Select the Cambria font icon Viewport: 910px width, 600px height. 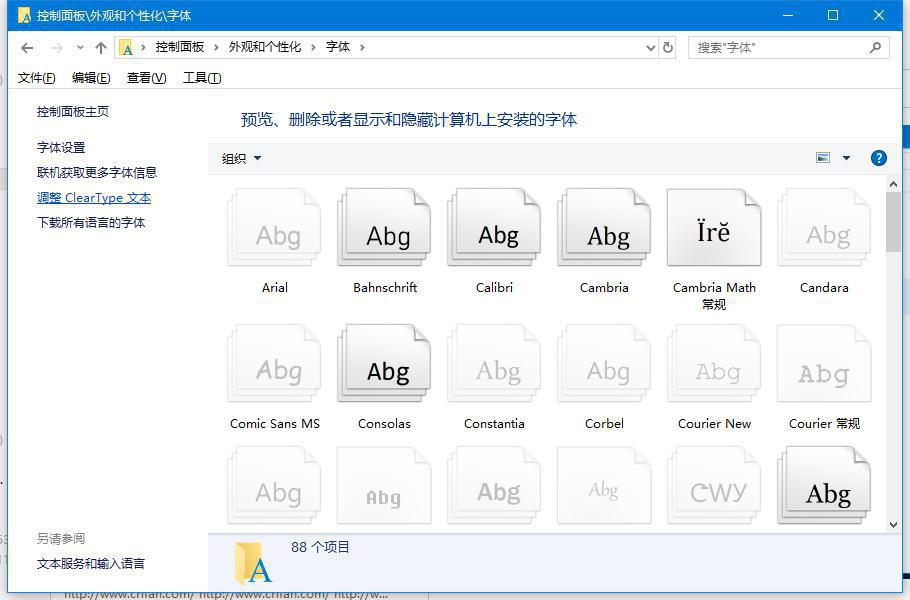604,228
